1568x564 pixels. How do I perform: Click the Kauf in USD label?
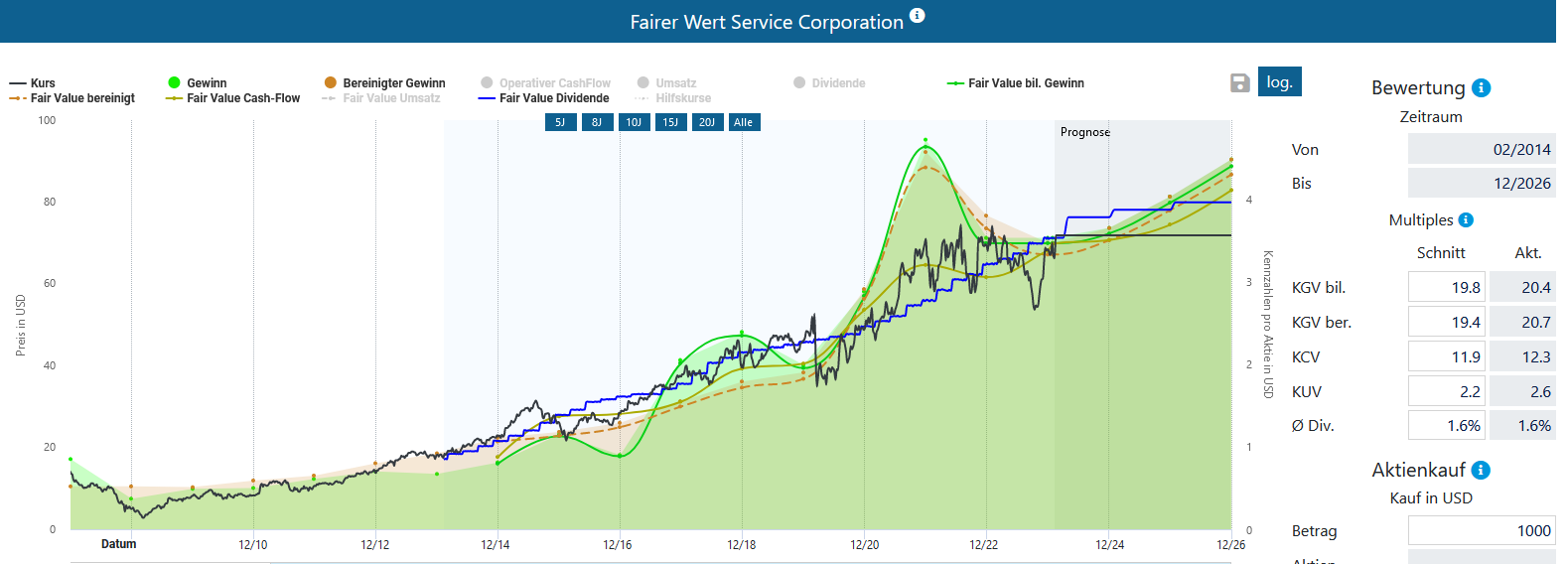pyautogui.click(x=1431, y=498)
